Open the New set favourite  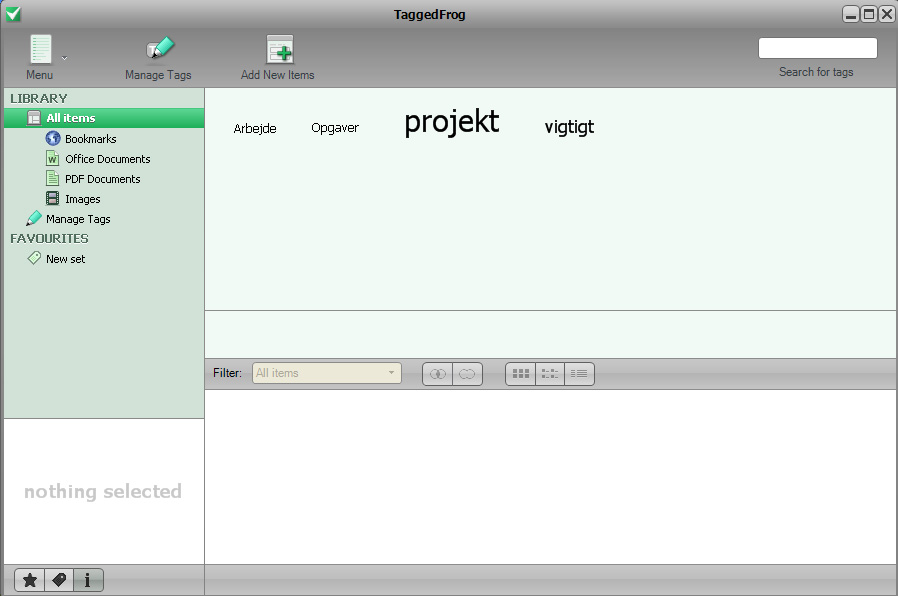(65, 259)
